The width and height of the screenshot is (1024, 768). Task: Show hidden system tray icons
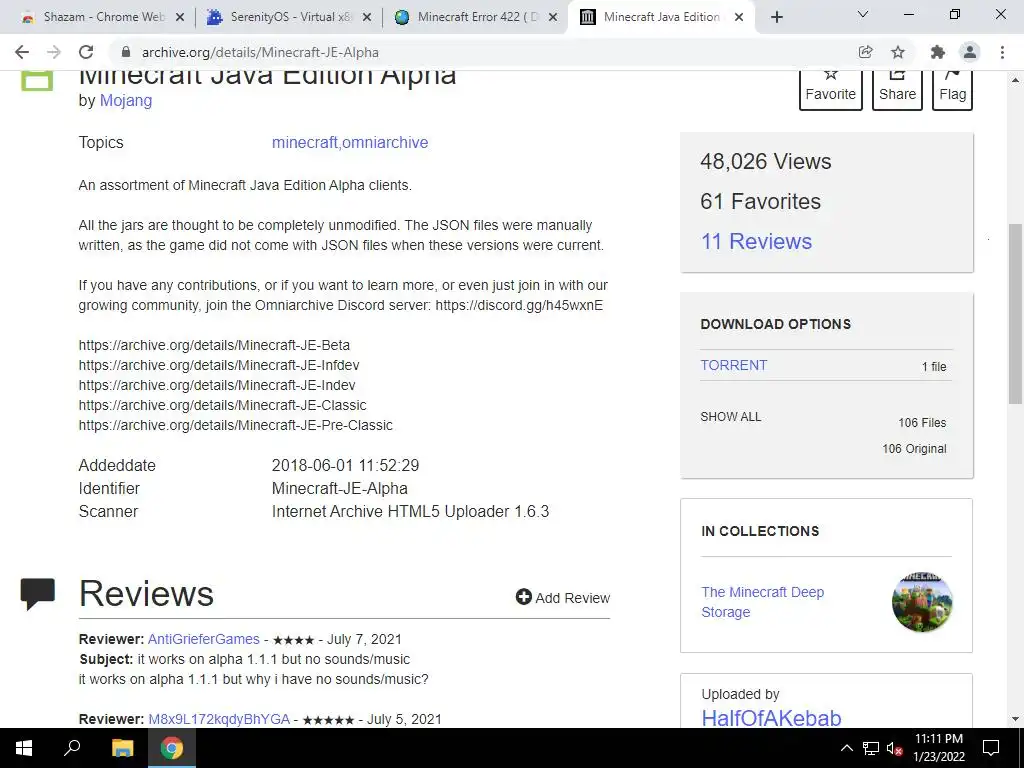tap(846, 748)
